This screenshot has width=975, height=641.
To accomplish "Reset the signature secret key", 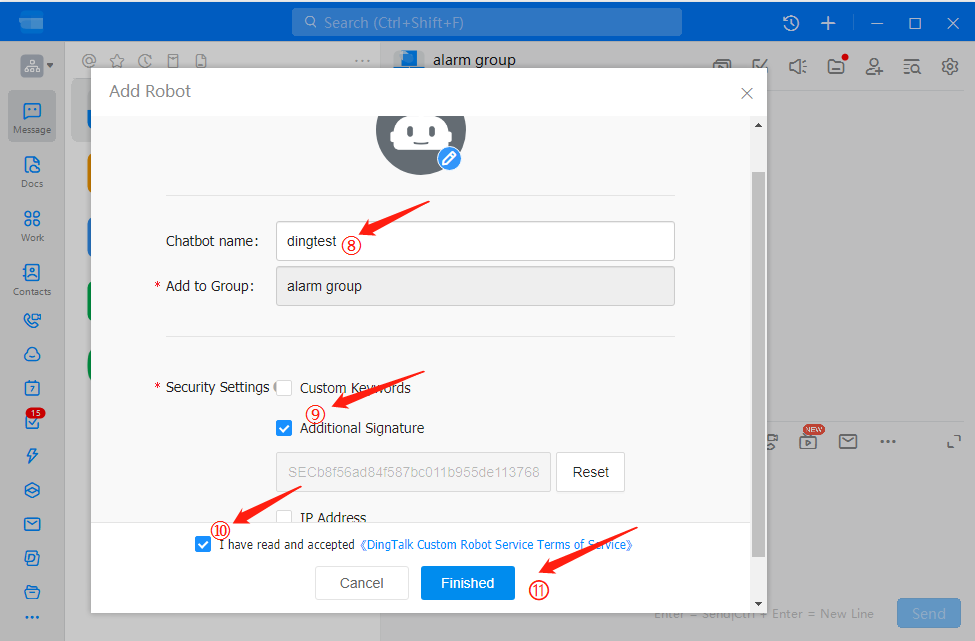I will point(590,472).
